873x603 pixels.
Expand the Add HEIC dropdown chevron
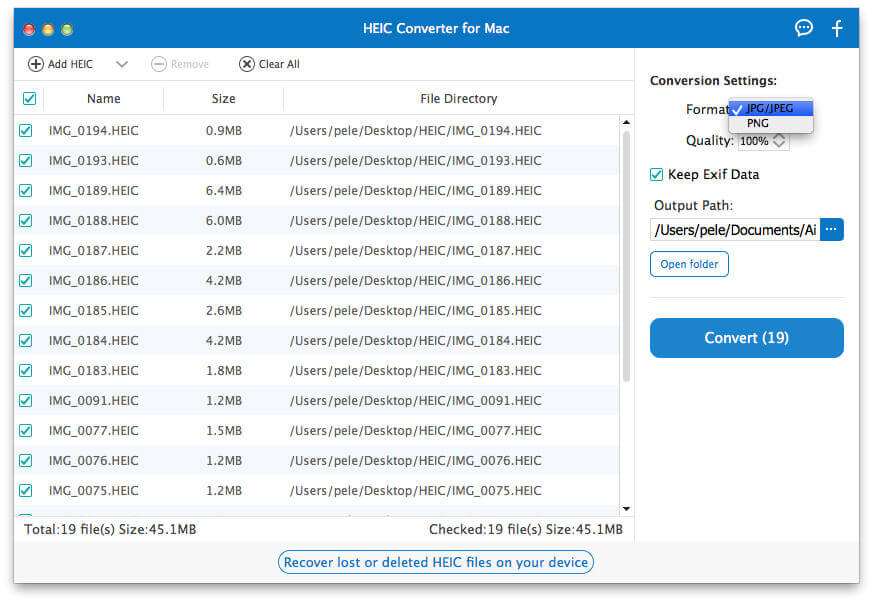pos(122,64)
